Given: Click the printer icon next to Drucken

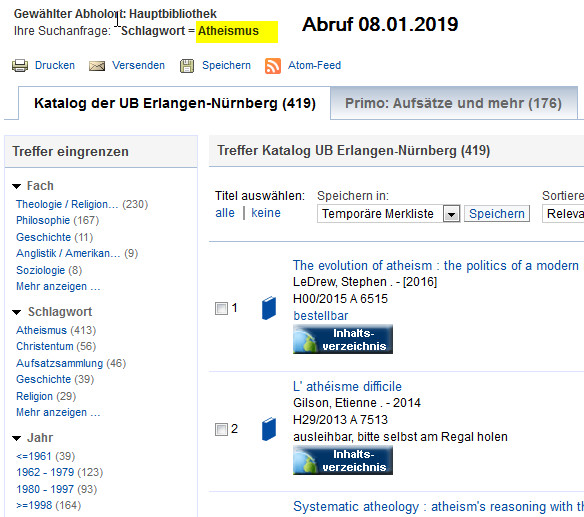Looking at the screenshot, I should (x=20, y=66).
